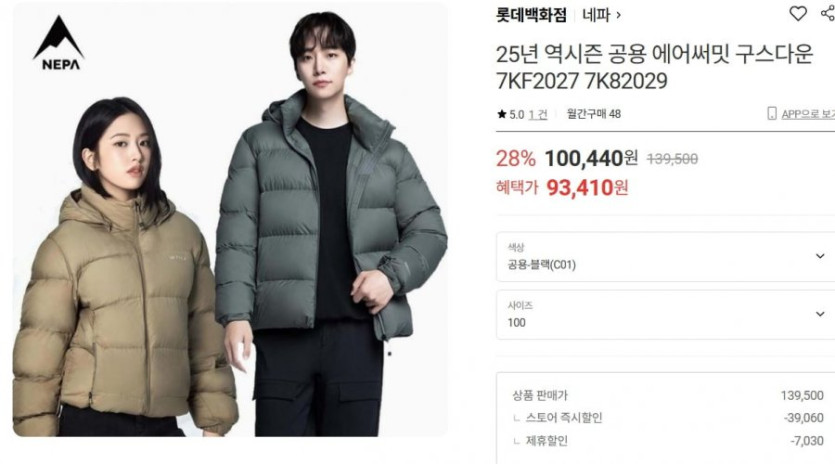The height and width of the screenshot is (464, 835).
Task: Open the 1건 review count link
Action: (538, 115)
